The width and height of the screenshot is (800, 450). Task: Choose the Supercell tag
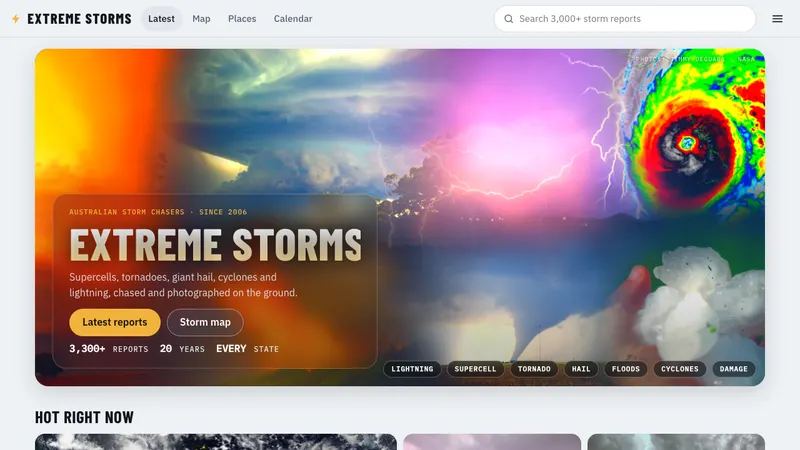pos(476,369)
